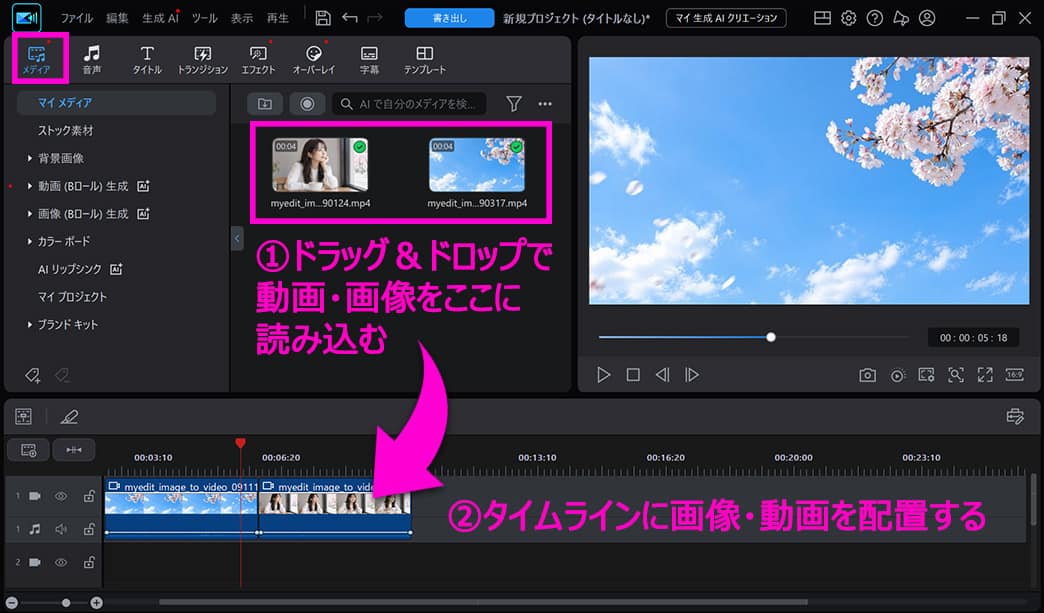Image resolution: width=1044 pixels, height=613 pixels.
Task: Click the record capture button
Action: point(307,104)
